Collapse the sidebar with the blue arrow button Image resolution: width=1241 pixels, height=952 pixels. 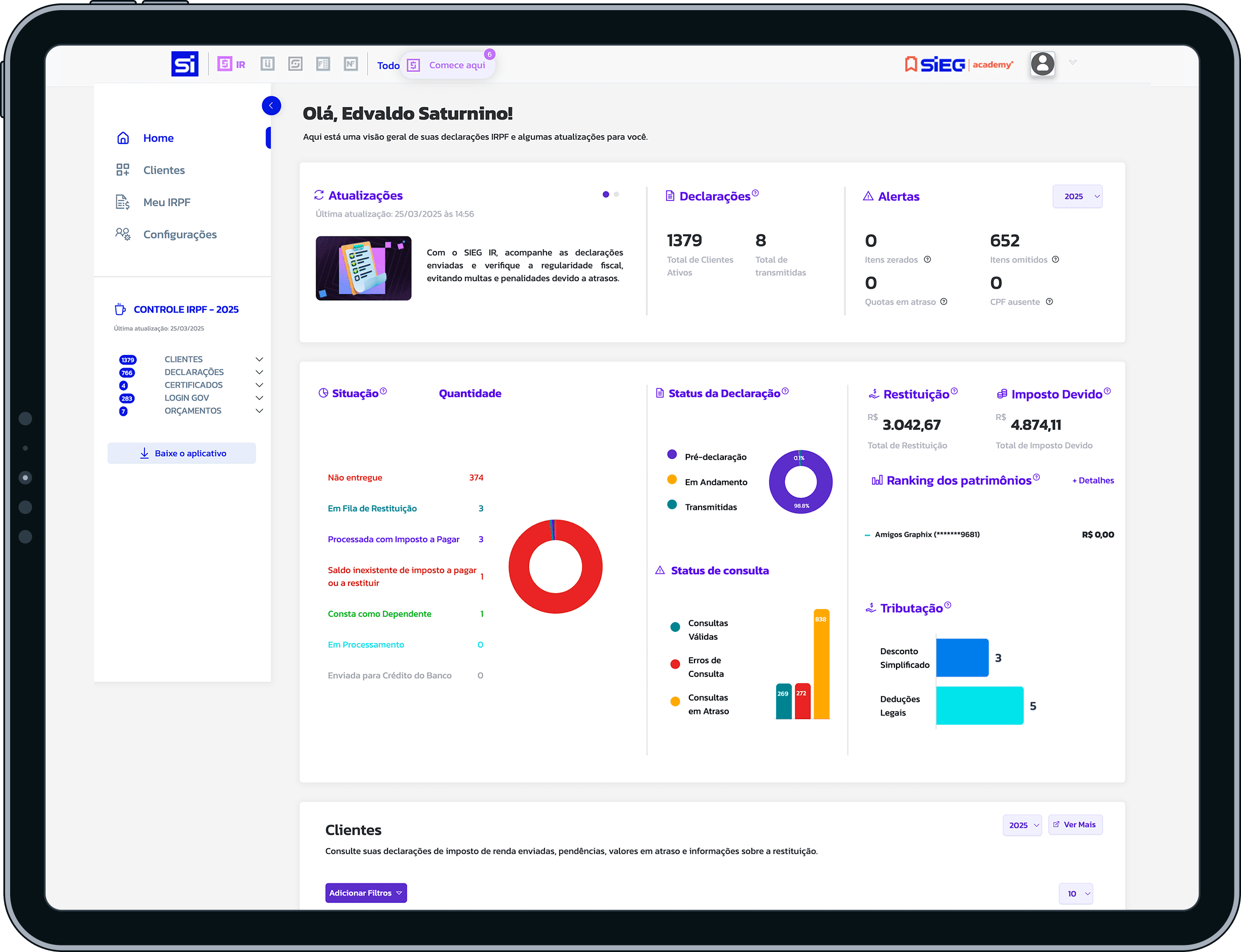[x=272, y=105]
